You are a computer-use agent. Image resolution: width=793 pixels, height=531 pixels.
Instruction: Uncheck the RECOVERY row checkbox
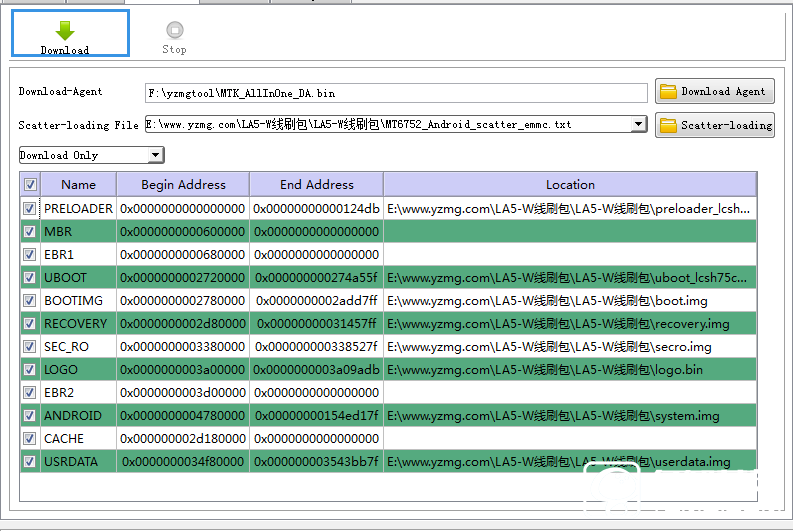point(30,324)
